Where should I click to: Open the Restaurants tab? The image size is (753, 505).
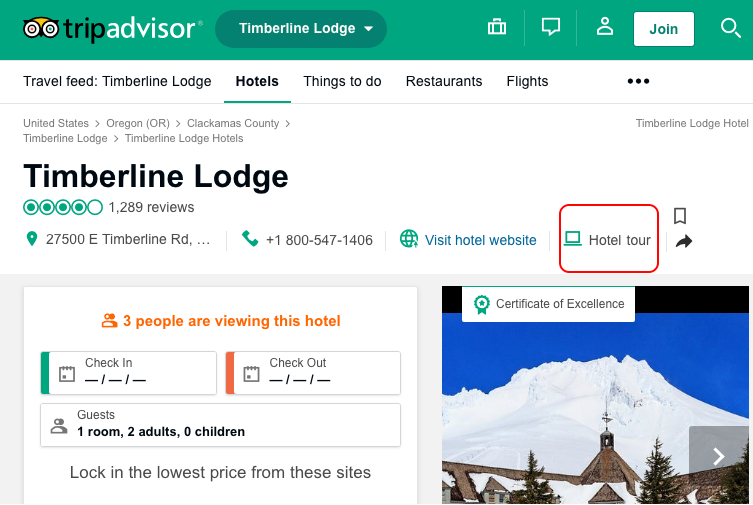click(x=444, y=81)
